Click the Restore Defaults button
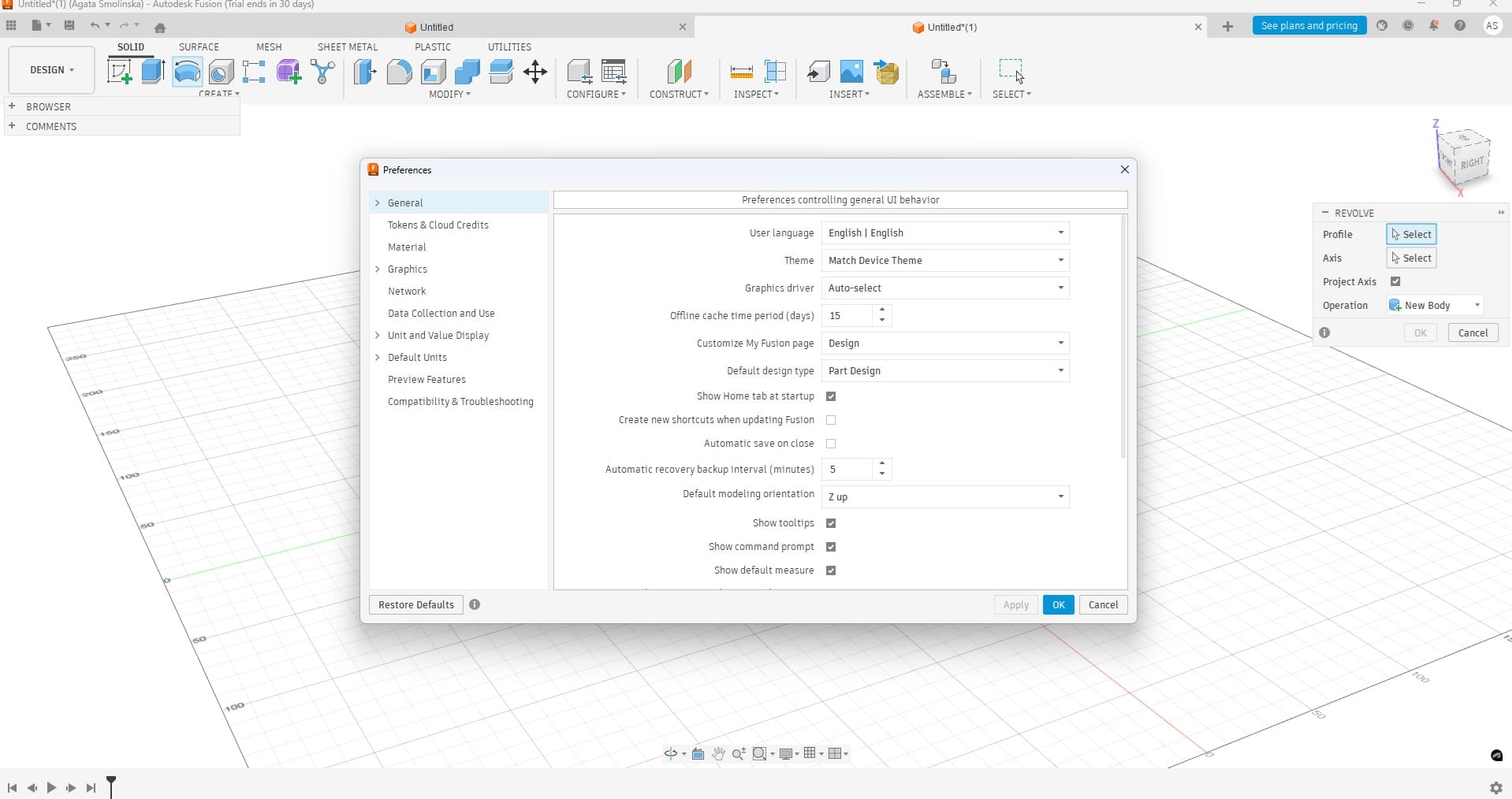 point(415,605)
